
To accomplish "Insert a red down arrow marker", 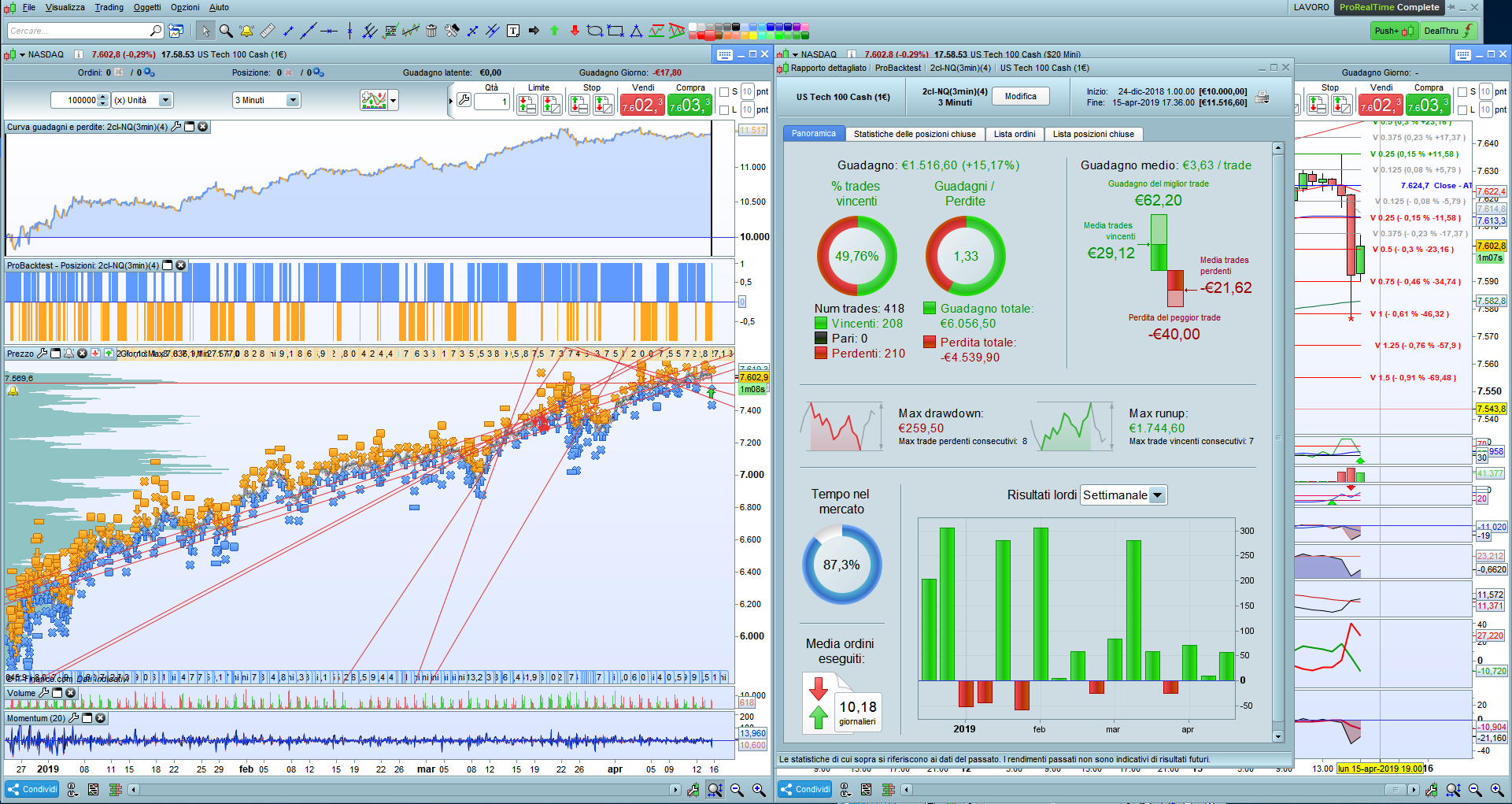I will coord(575,31).
